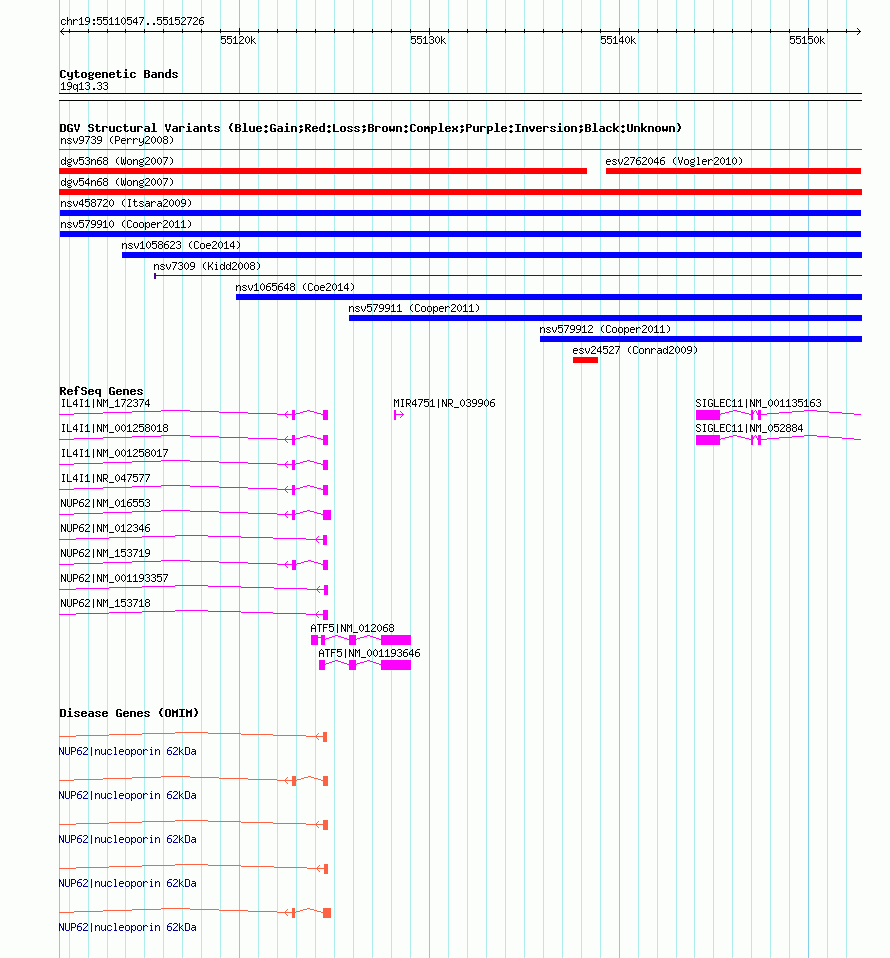
Task: Open the nsv1058623 (Coe2014) label
Action: click(x=181, y=245)
